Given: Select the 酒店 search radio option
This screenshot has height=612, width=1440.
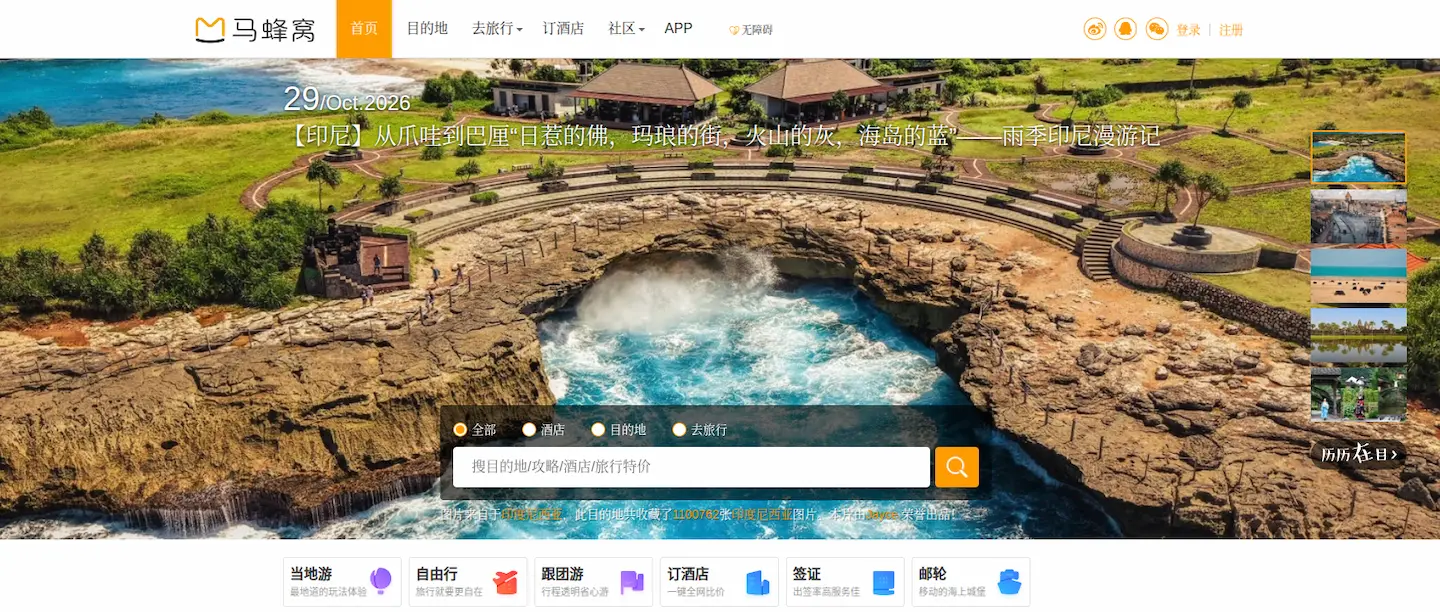Looking at the screenshot, I should point(529,429).
